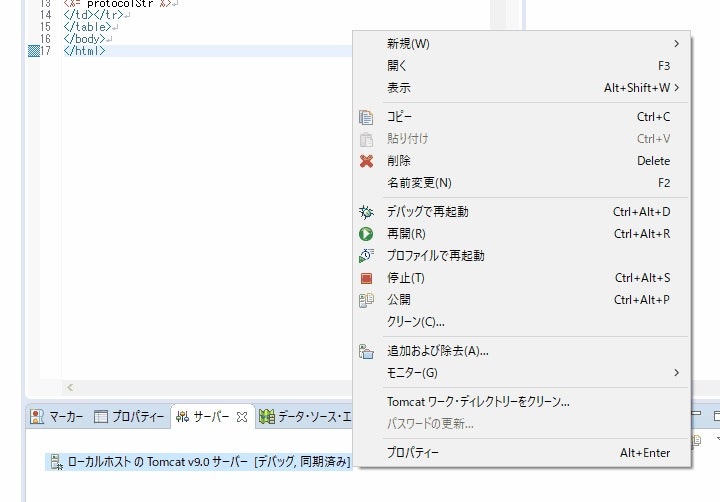This screenshot has height=502, width=720.
Task: Click the publish icon beside 公開
Action: (366, 300)
